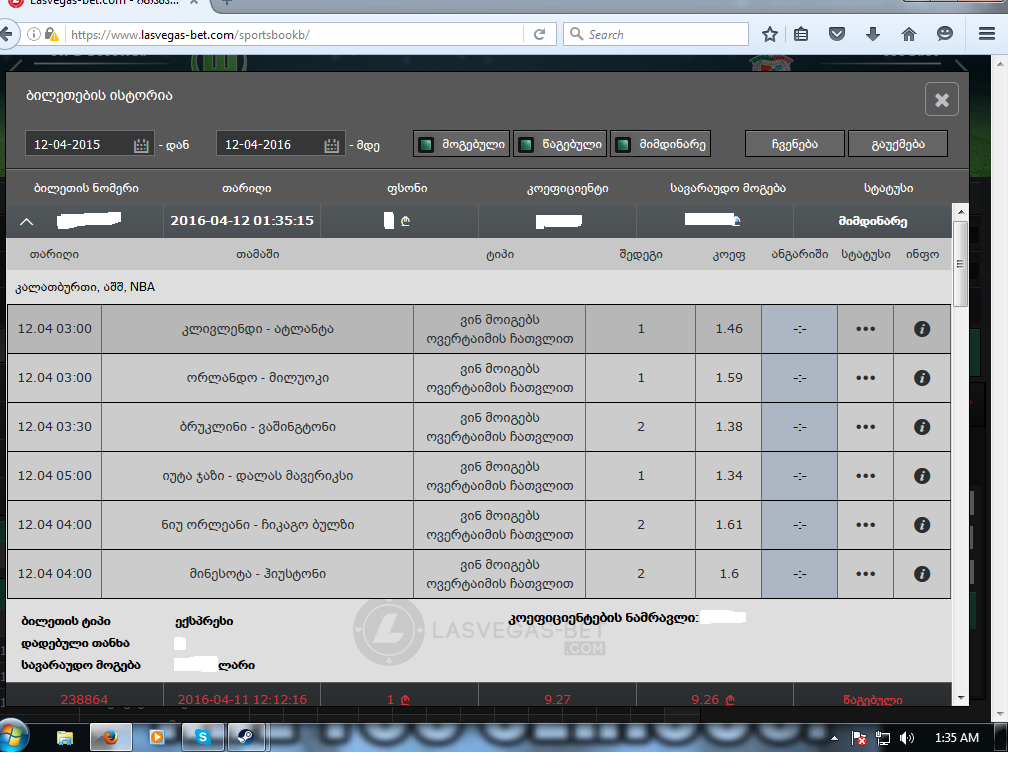Click the გაუქმება (cancel) button
The height and width of the screenshot is (768, 1024).
tap(898, 144)
